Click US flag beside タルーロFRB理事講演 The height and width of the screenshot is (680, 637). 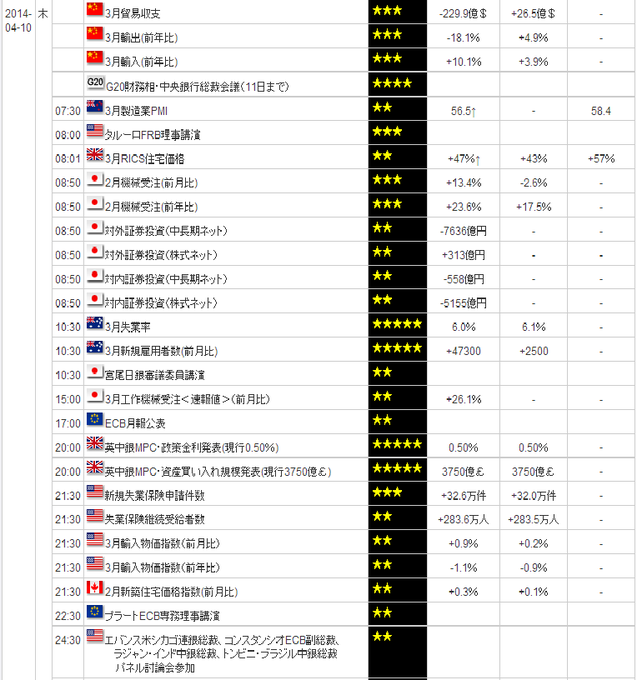95,131
